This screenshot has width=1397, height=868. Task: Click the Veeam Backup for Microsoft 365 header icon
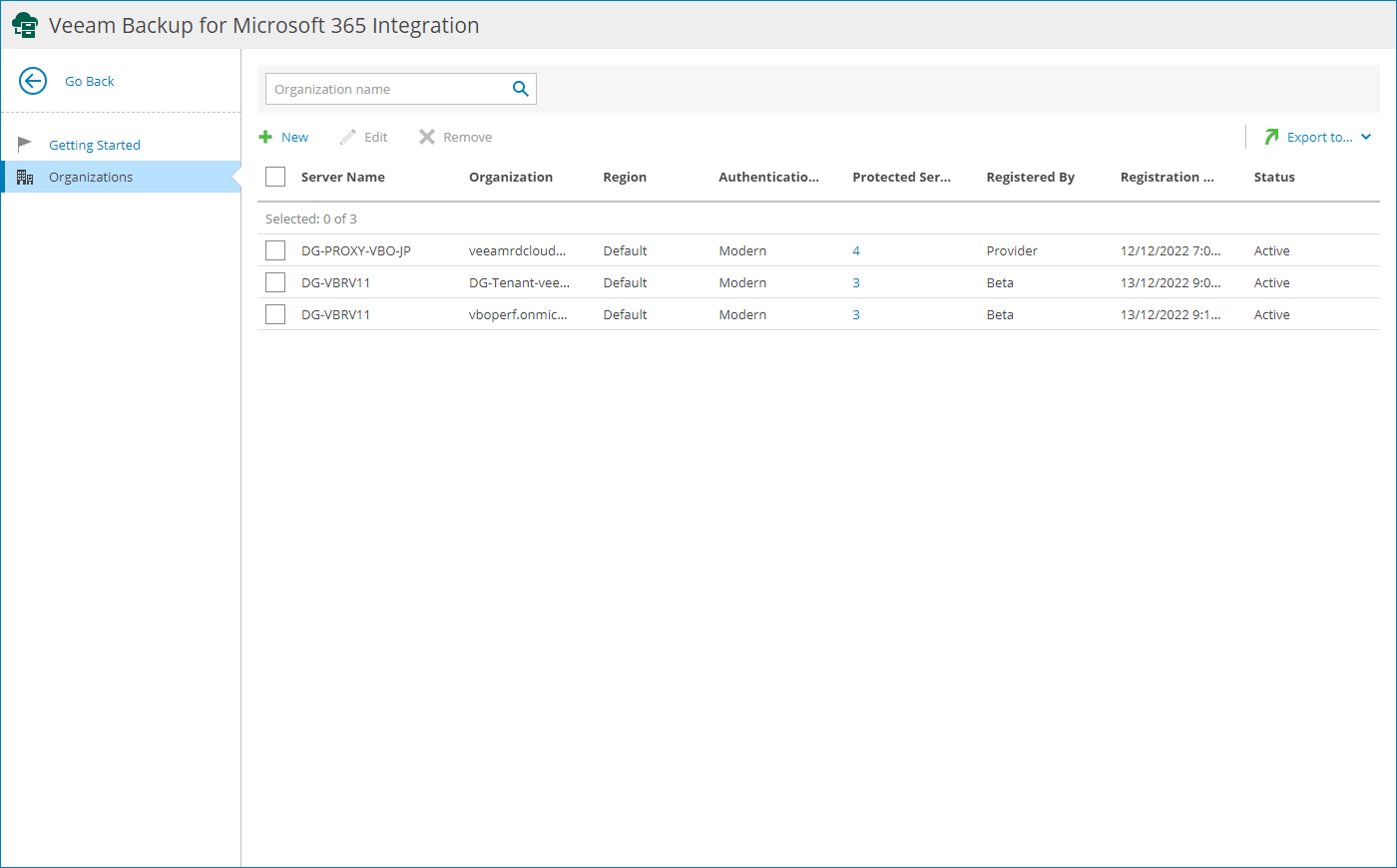click(x=24, y=24)
